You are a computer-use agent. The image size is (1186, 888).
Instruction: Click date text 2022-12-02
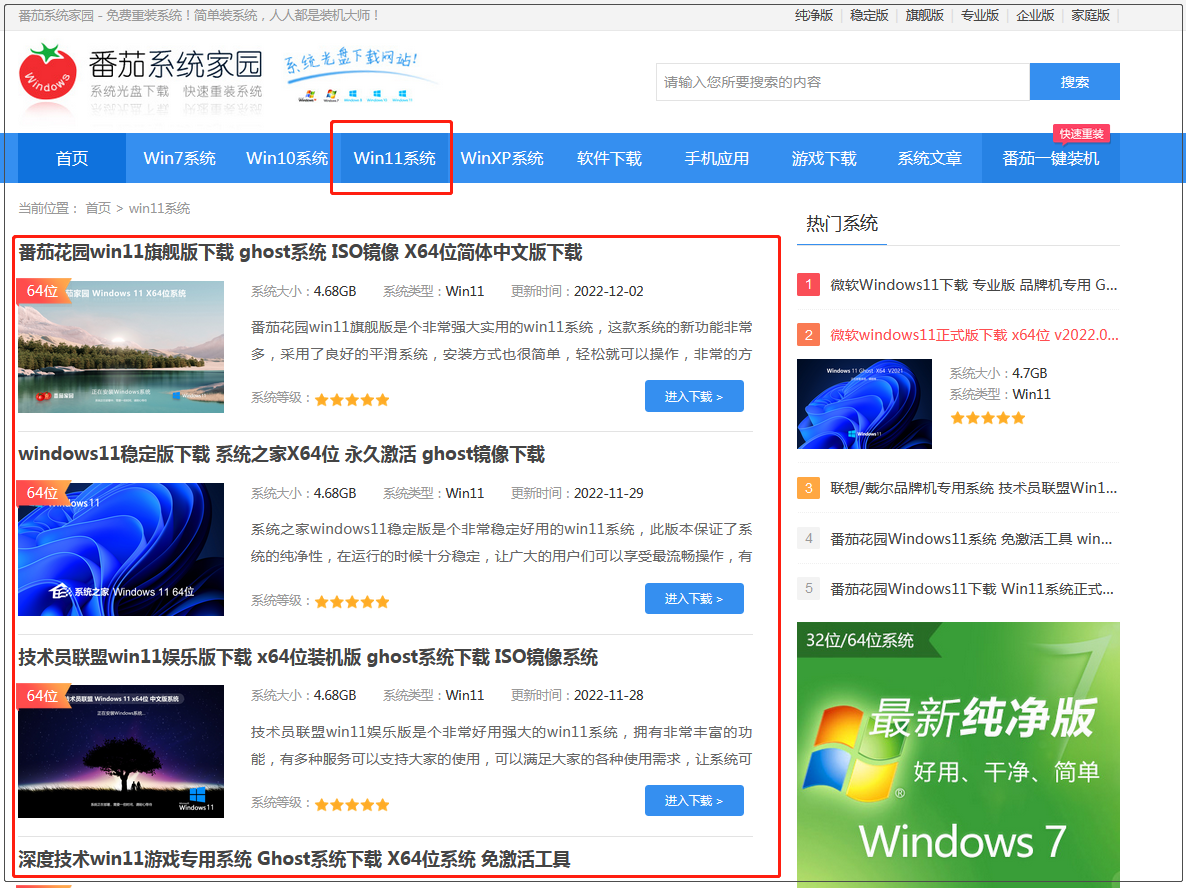609,291
